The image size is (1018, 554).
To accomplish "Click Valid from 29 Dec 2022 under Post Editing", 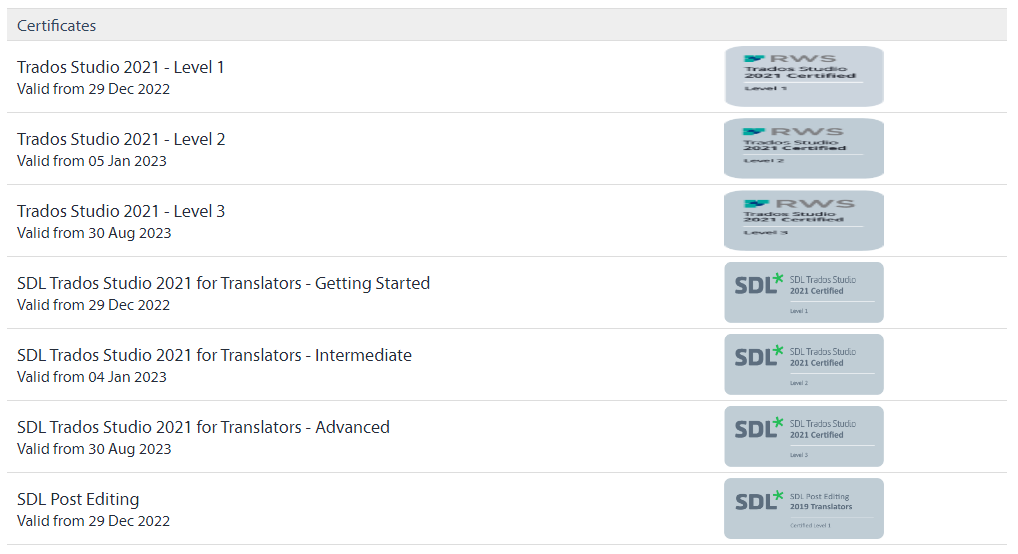I will tap(93, 522).
